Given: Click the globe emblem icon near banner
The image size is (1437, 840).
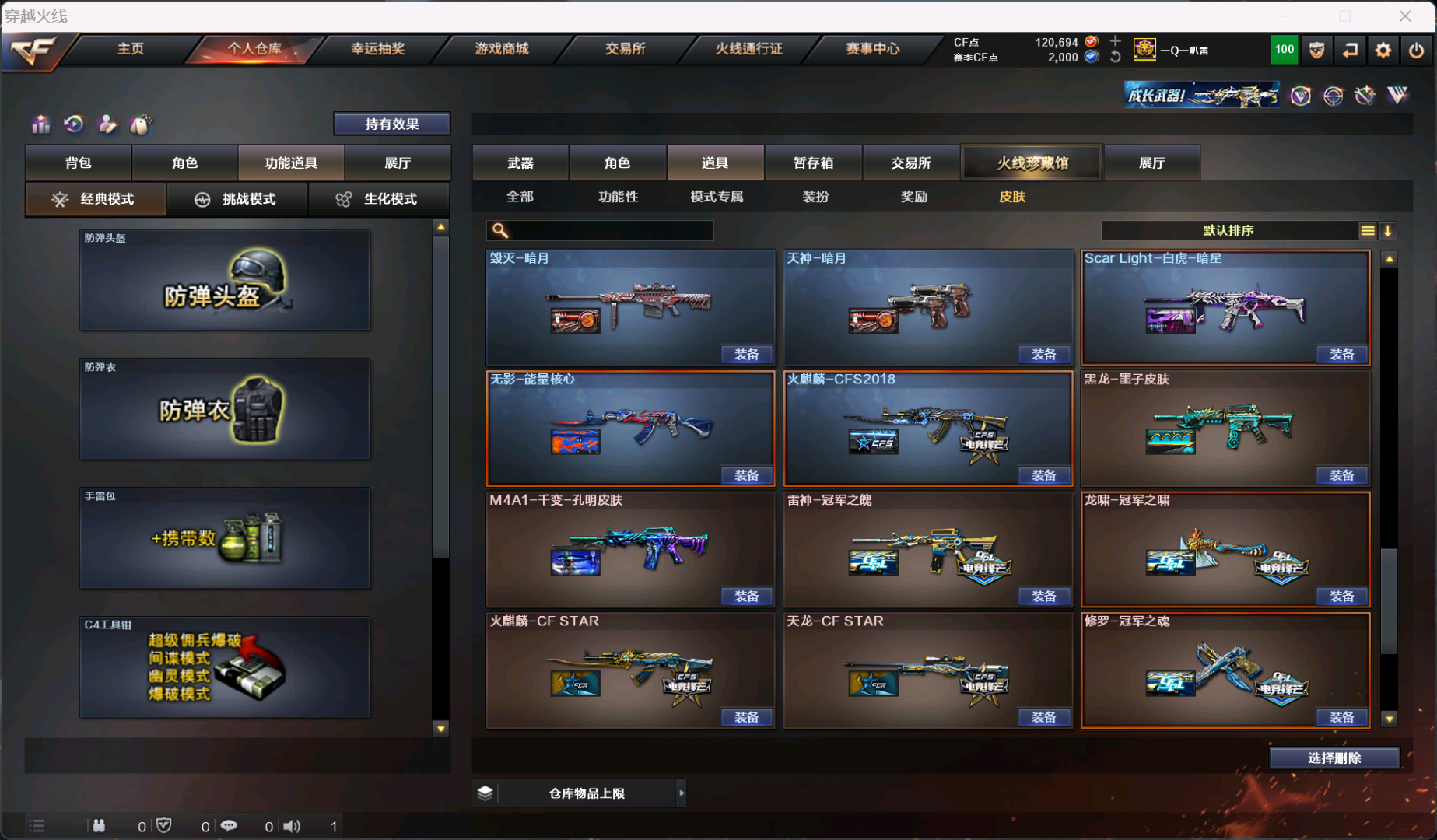Looking at the screenshot, I should pyautogui.click(x=1333, y=96).
